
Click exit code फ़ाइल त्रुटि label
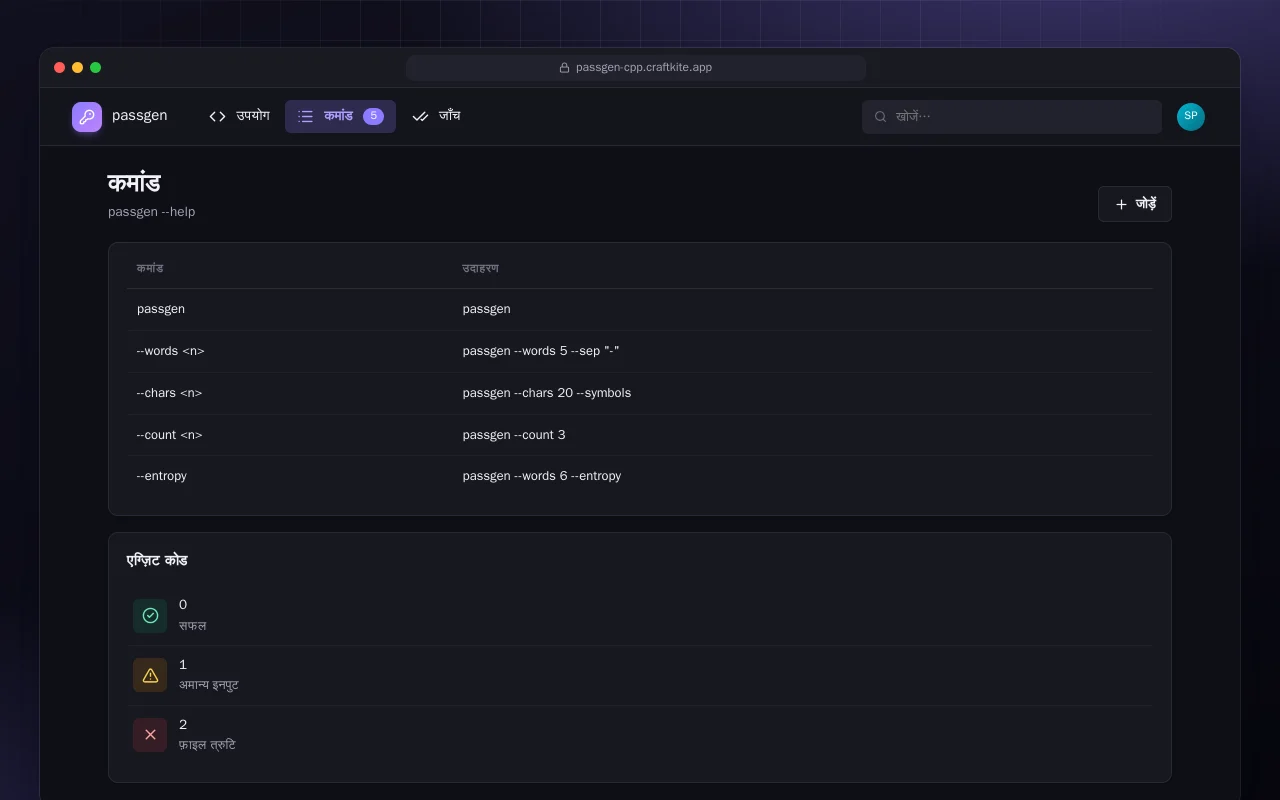(207, 745)
